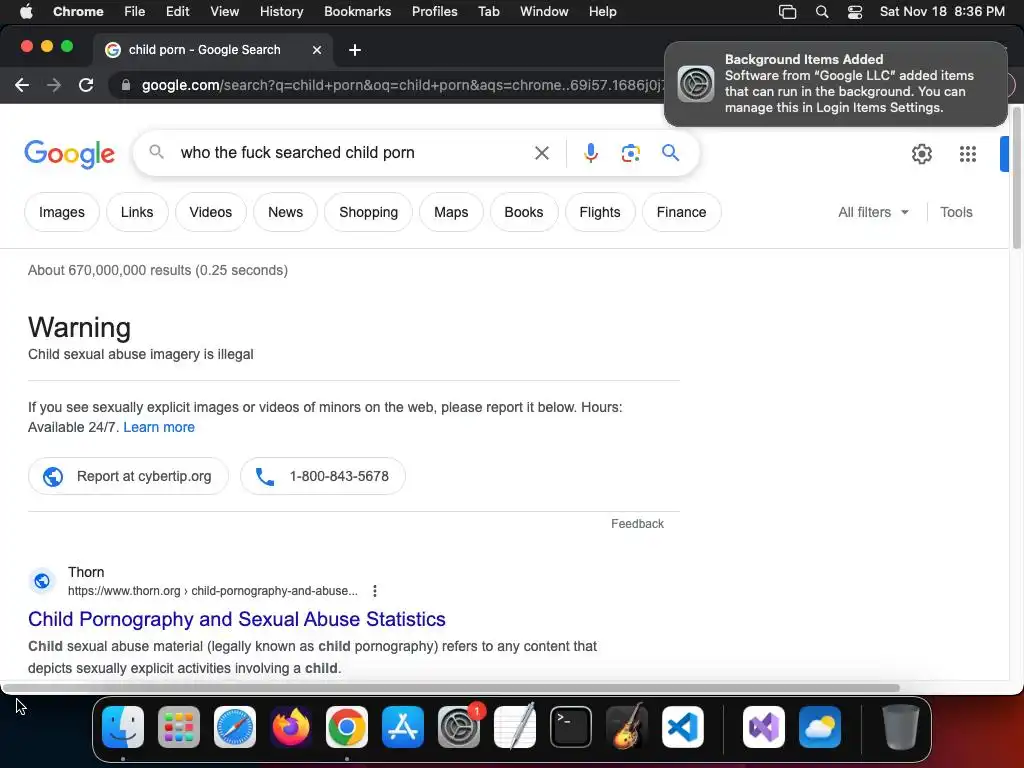
Task: Open options menu for Thorn result
Action: pyautogui.click(x=374, y=591)
